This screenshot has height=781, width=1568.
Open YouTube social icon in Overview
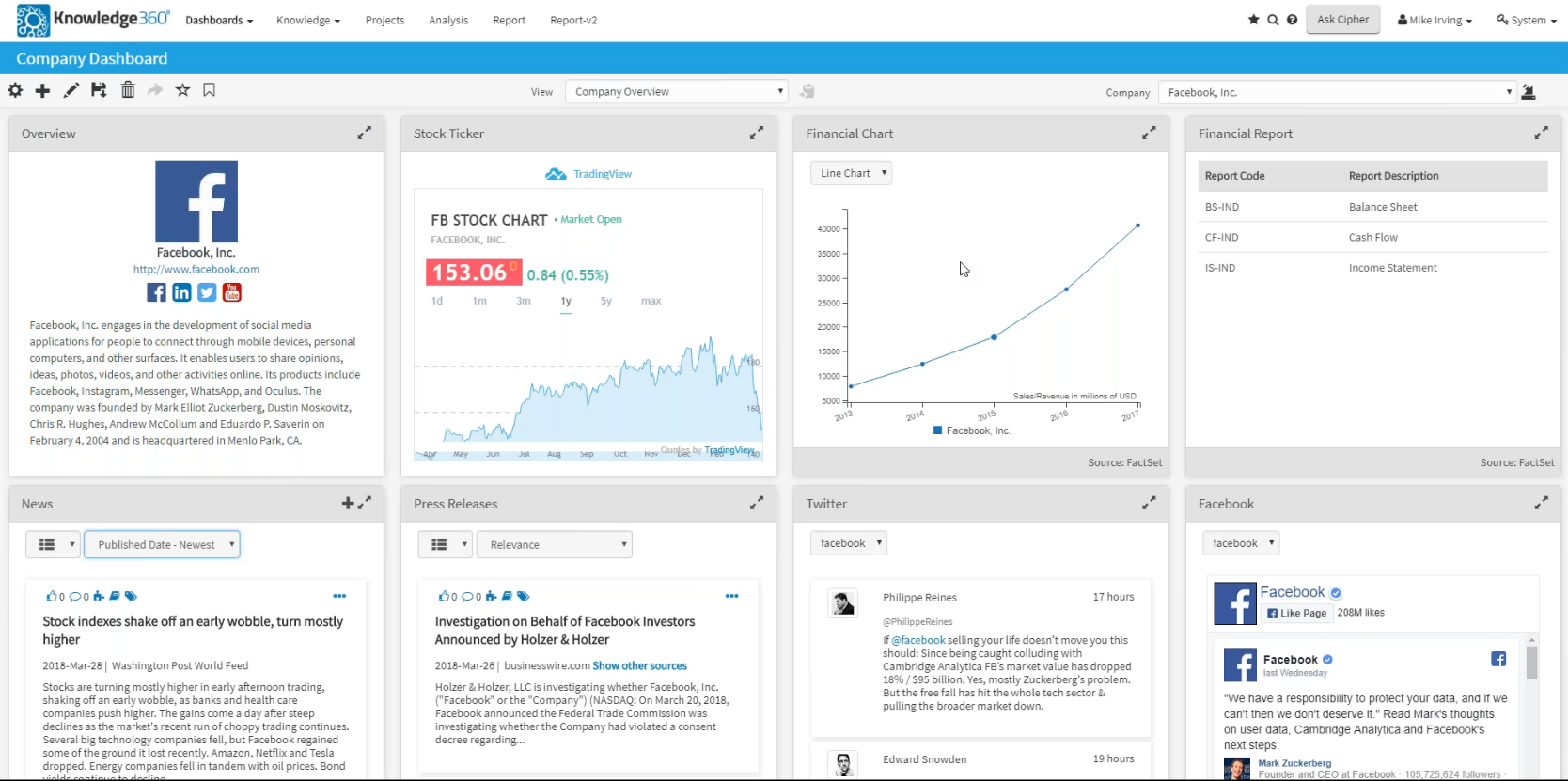(x=232, y=292)
